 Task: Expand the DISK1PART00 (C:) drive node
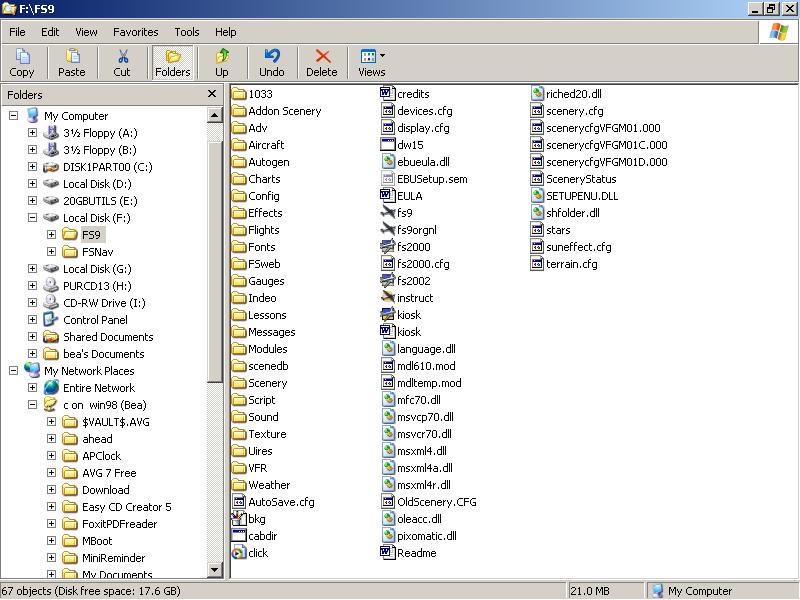coord(32,167)
